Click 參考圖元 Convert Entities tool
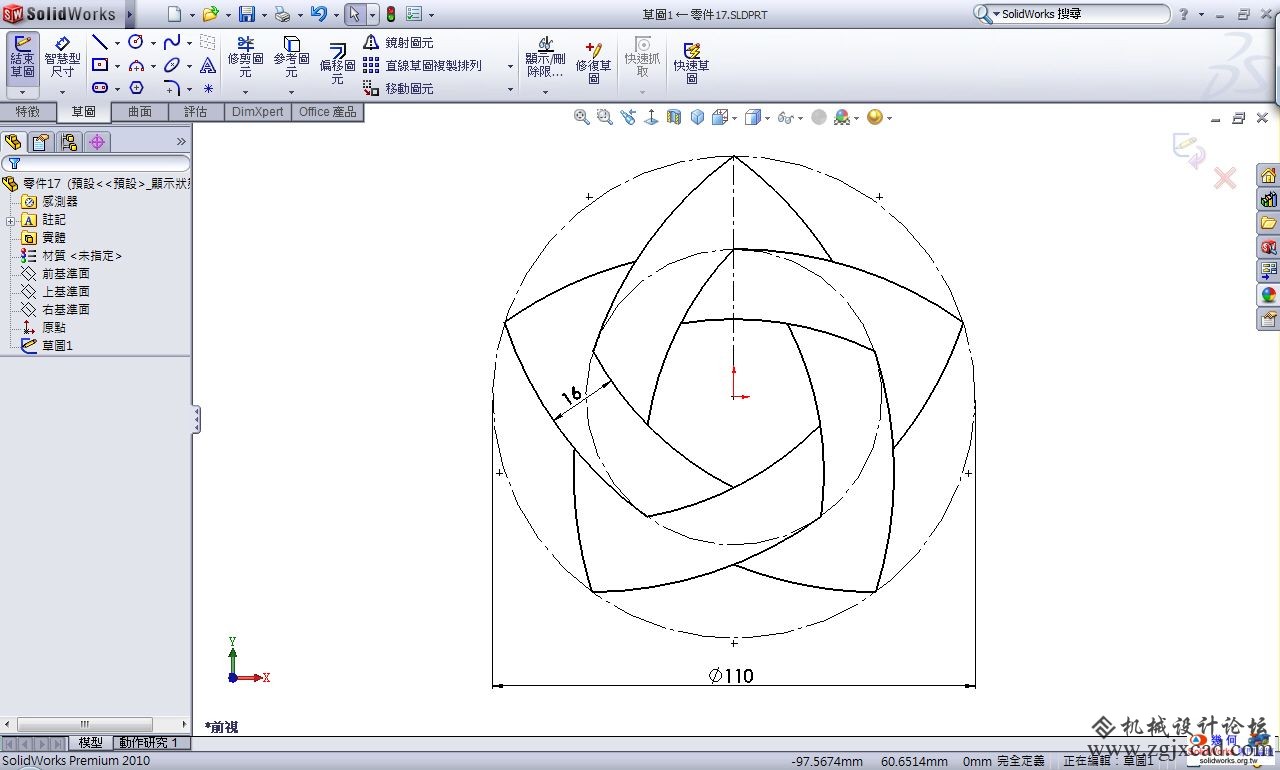 click(291, 57)
